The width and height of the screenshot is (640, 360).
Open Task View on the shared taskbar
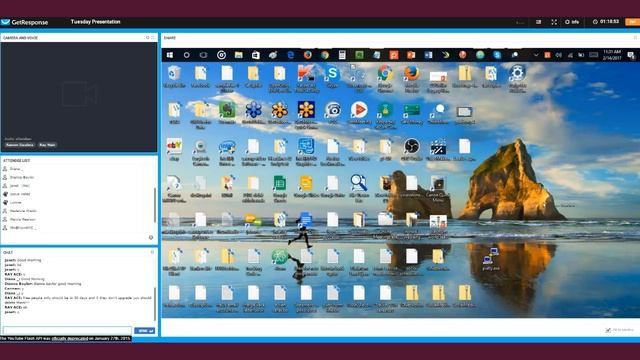203,55
